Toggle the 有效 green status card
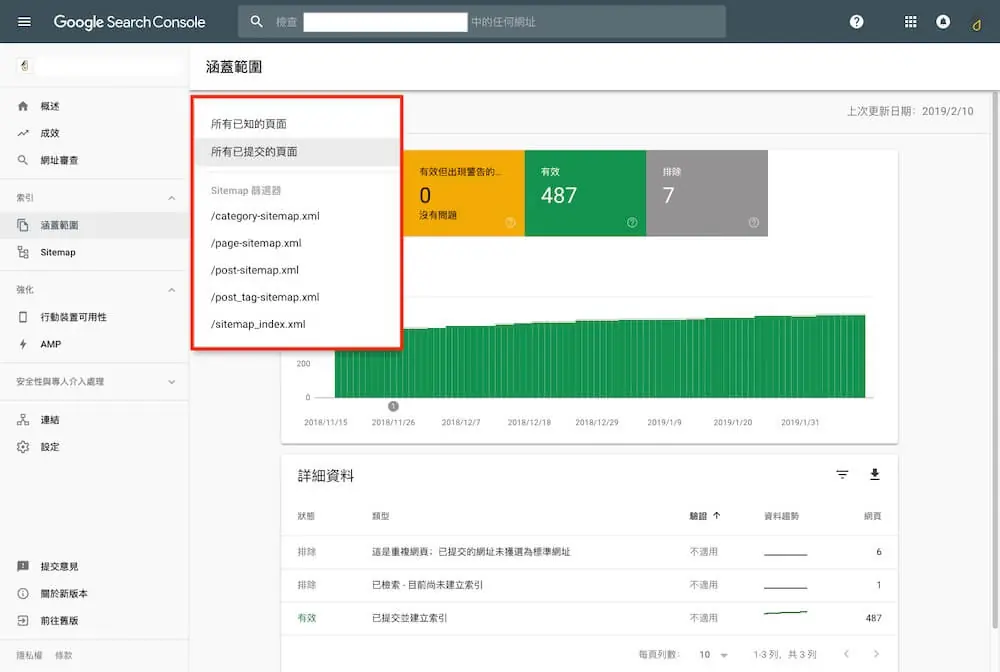The height and width of the screenshot is (672, 1000). coord(585,193)
